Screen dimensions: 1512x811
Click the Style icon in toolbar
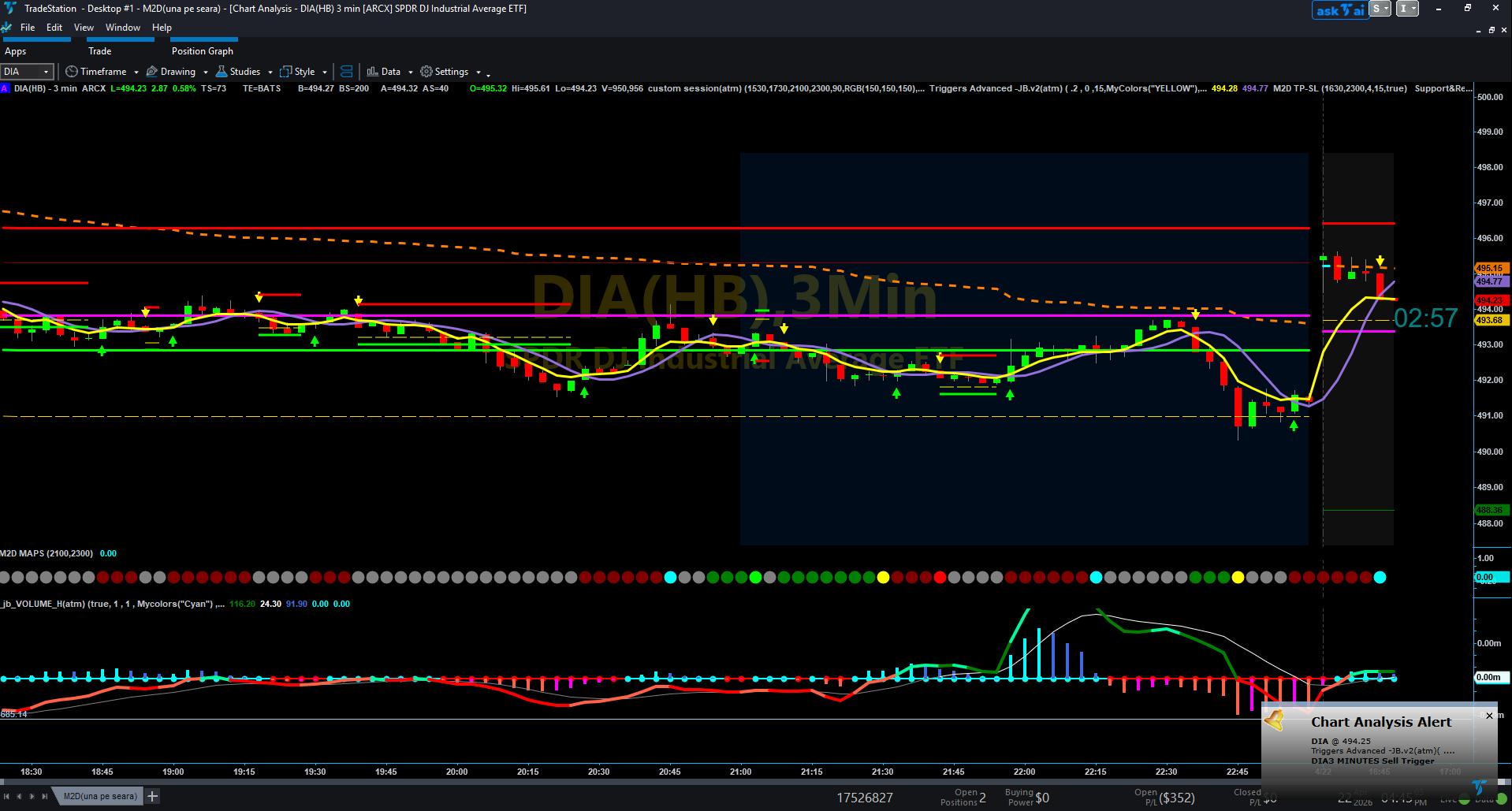point(286,72)
